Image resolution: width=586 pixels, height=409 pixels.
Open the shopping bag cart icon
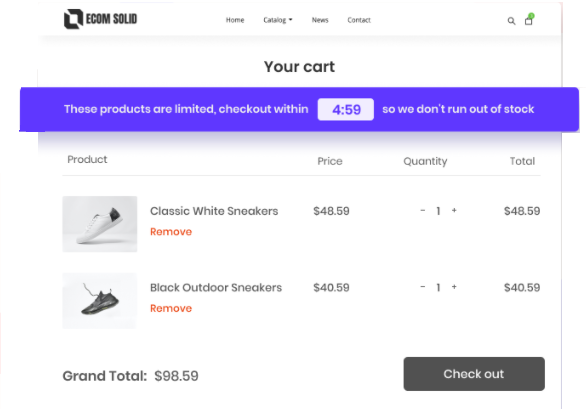point(529,19)
